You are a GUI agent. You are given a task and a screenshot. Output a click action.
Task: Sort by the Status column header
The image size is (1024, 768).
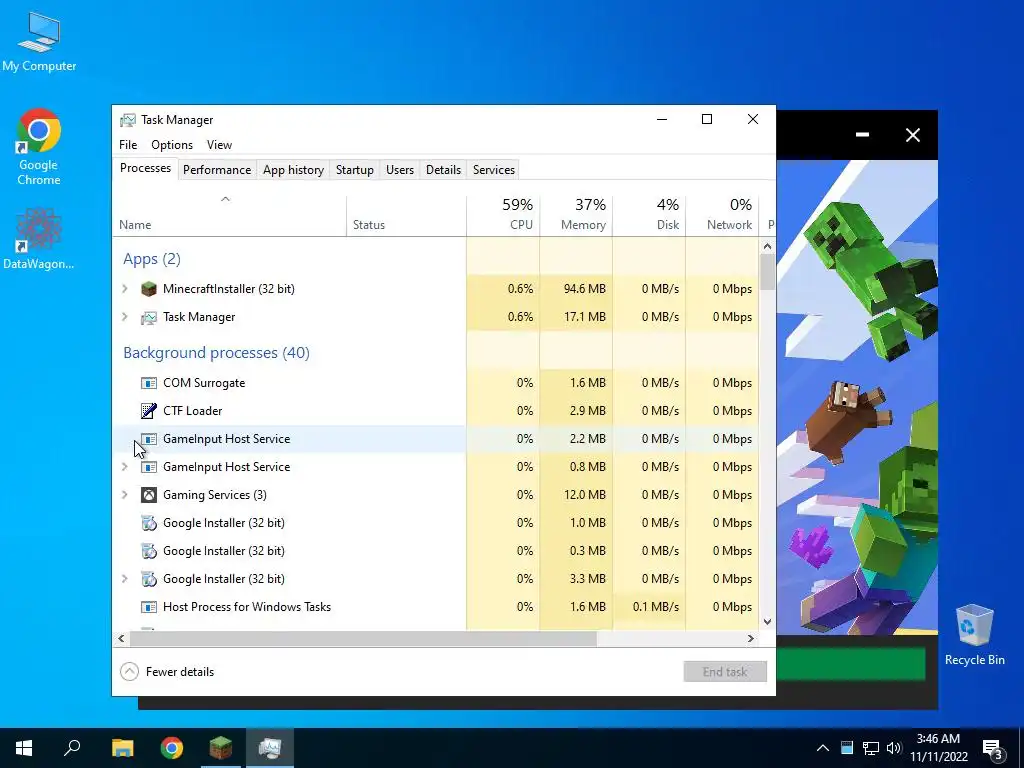click(406, 216)
